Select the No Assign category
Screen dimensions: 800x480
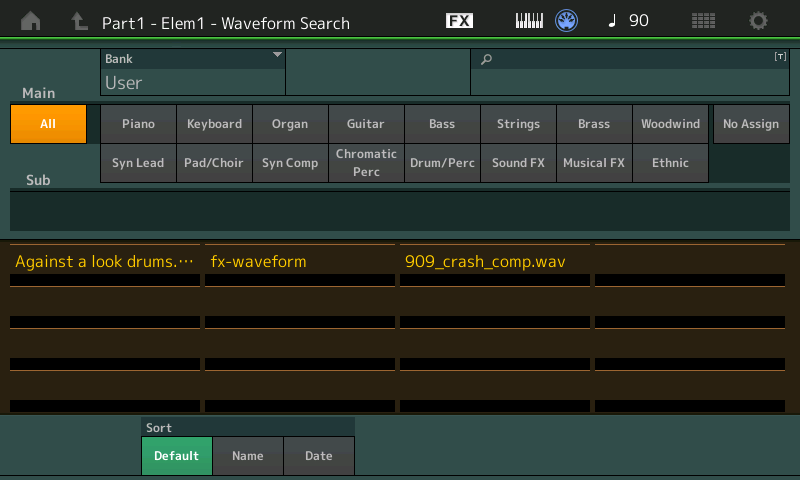click(x=750, y=124)
